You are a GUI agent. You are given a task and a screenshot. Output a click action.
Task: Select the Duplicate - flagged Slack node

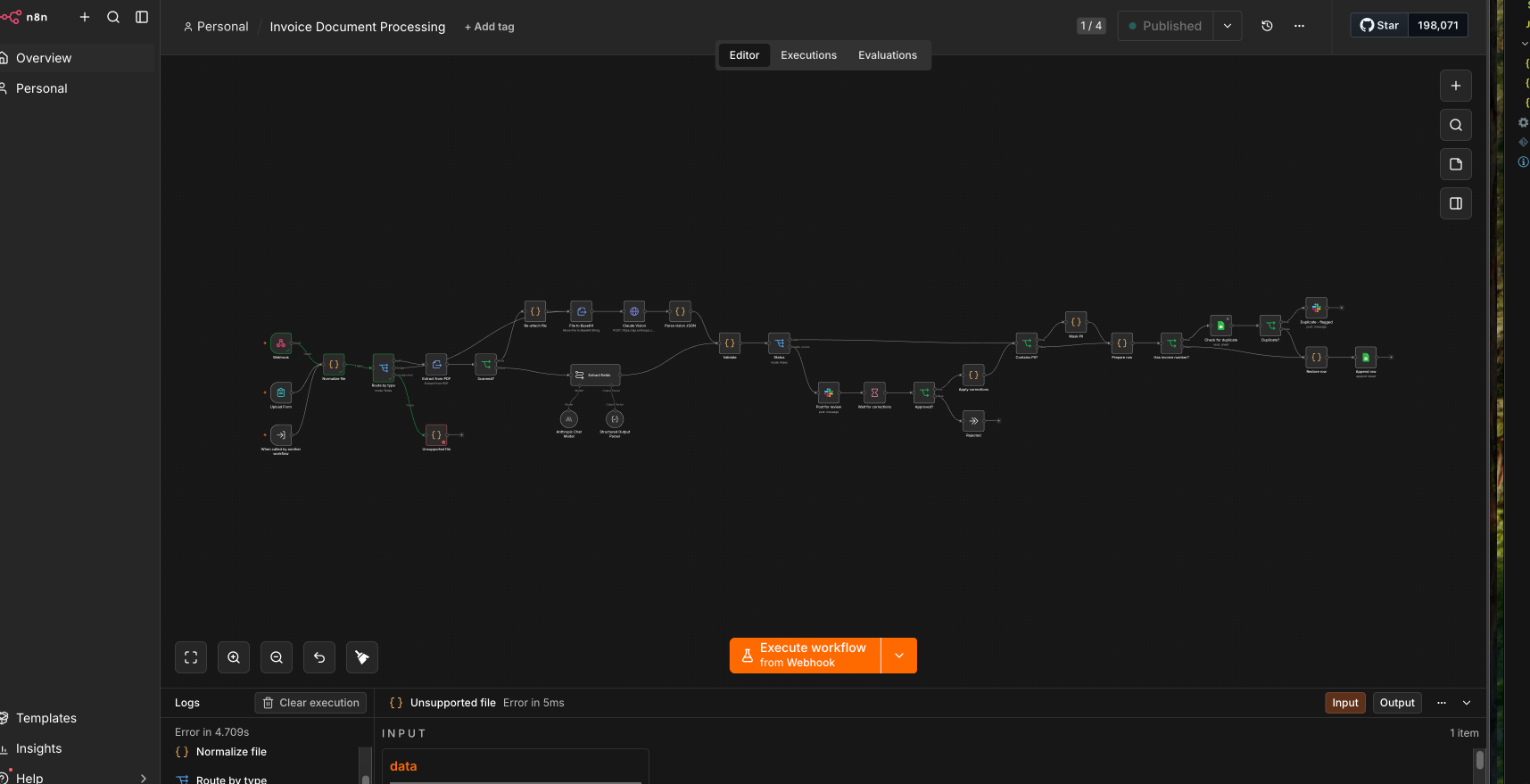tap(1316, 308)
